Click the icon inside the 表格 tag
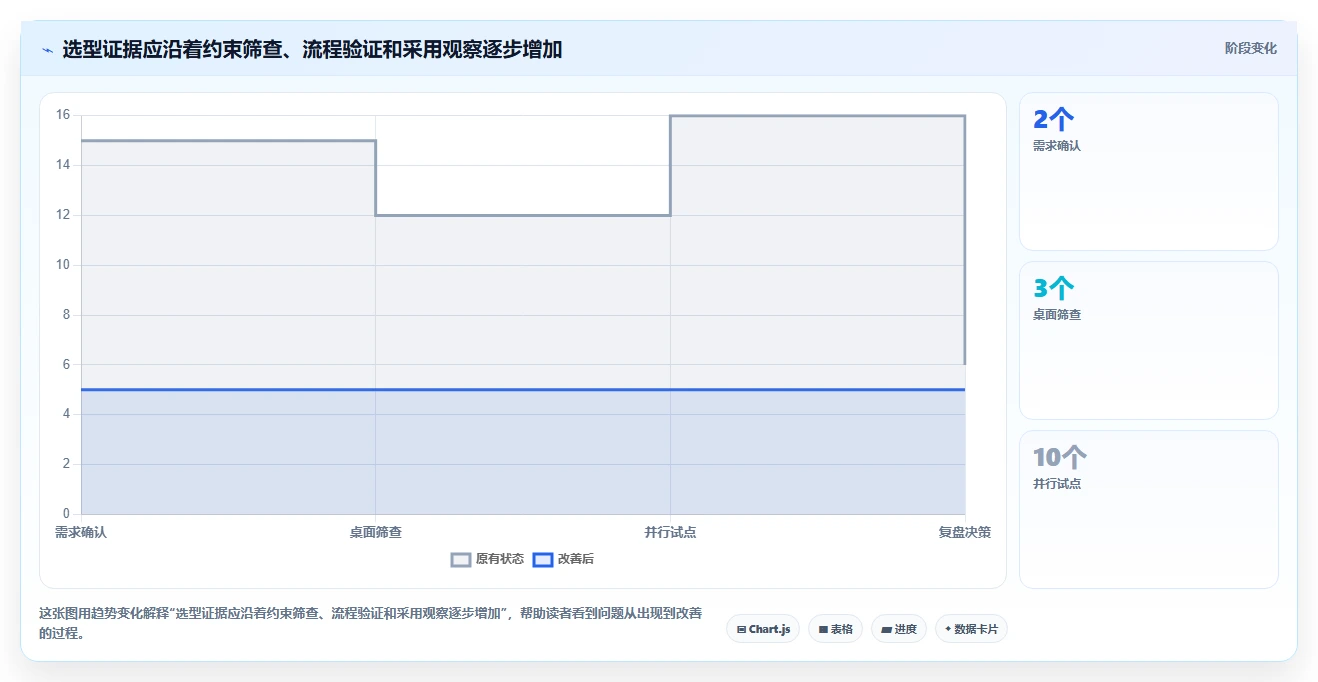This screenshot has width=1318, height=682. tap(823, 630)
